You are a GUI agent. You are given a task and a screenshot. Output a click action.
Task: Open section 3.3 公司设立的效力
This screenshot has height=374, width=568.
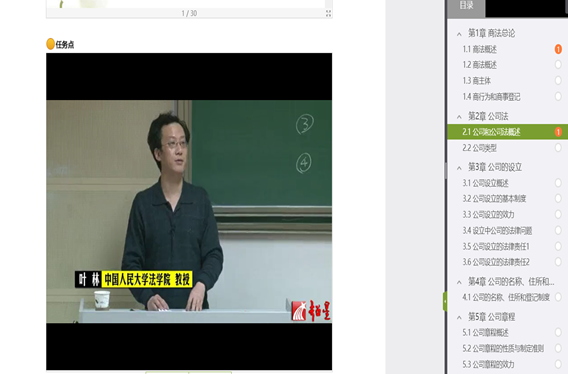pyautogui.click(x=488, y=215)
